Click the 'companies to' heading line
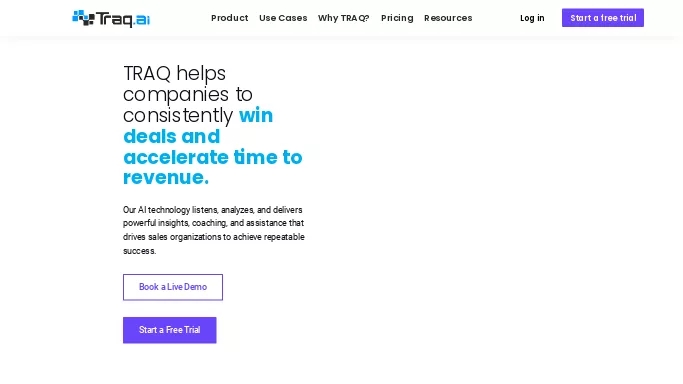 [188, 94]
